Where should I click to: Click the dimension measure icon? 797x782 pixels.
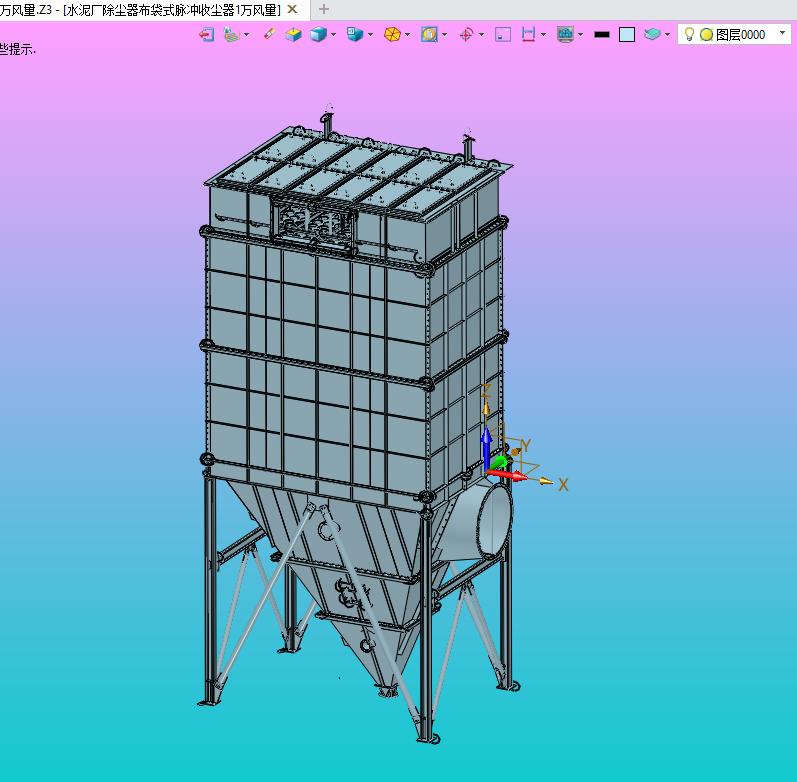[x=528, y=35]
